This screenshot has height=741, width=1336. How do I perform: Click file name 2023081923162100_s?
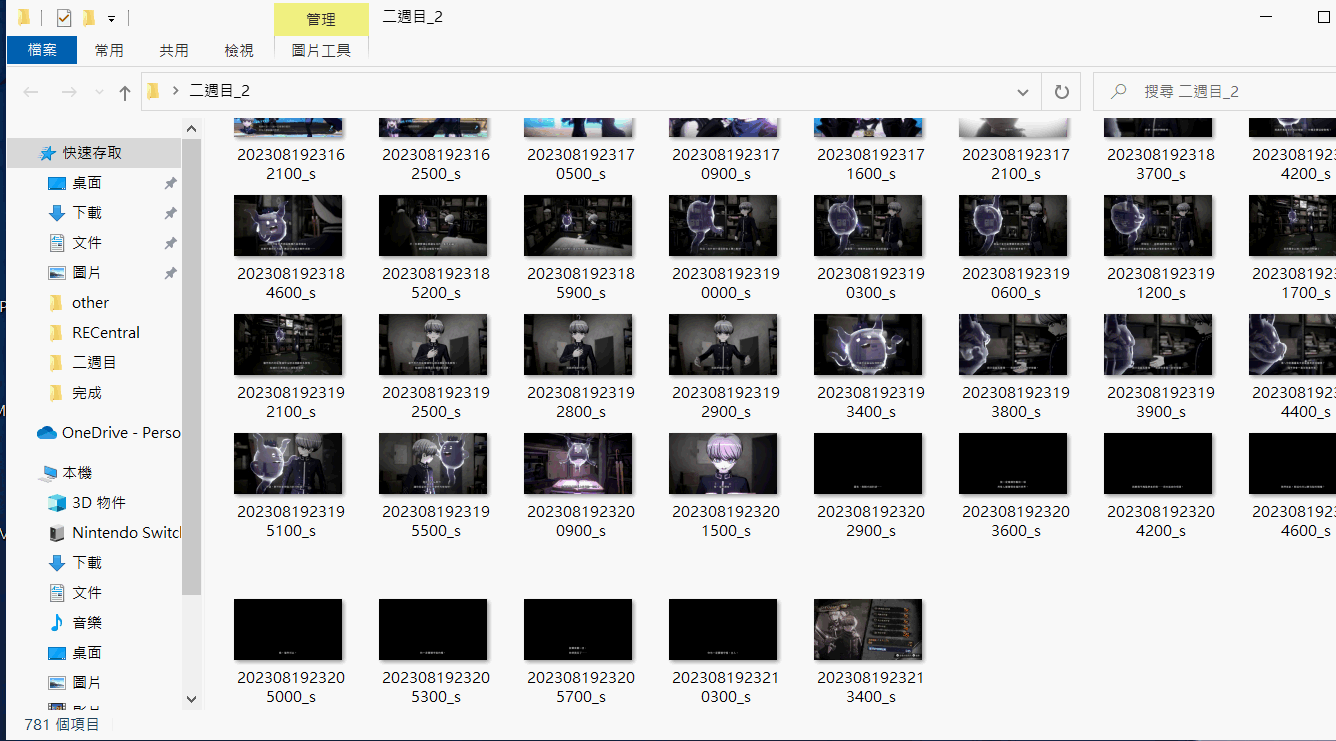tap(291, 164)
